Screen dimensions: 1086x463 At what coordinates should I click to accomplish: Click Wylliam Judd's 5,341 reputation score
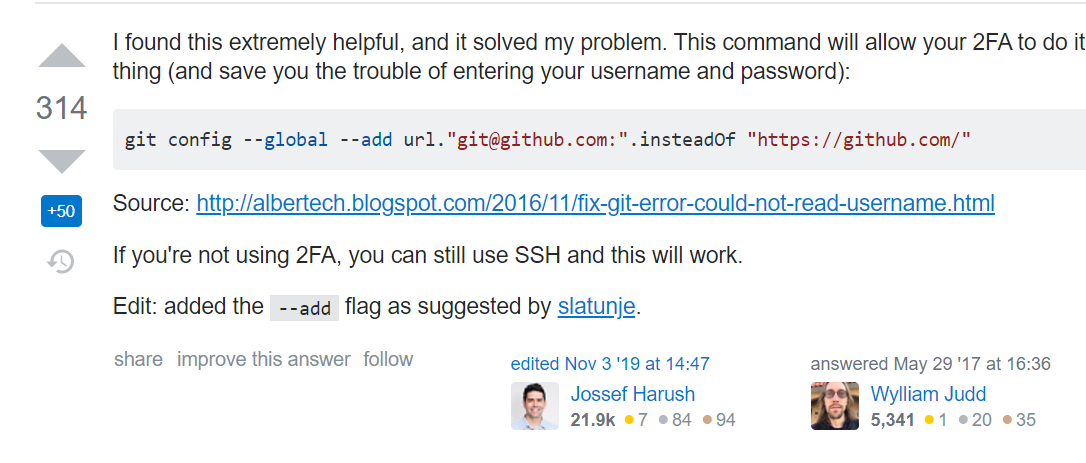click(x=892, y=420)
